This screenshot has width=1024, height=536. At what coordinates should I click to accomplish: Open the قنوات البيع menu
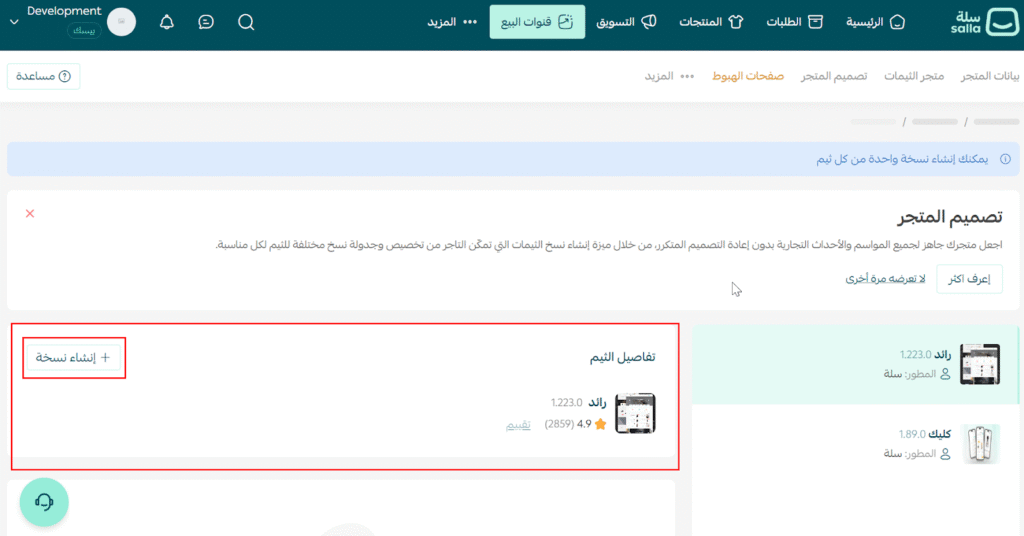(x=537, y=22)
